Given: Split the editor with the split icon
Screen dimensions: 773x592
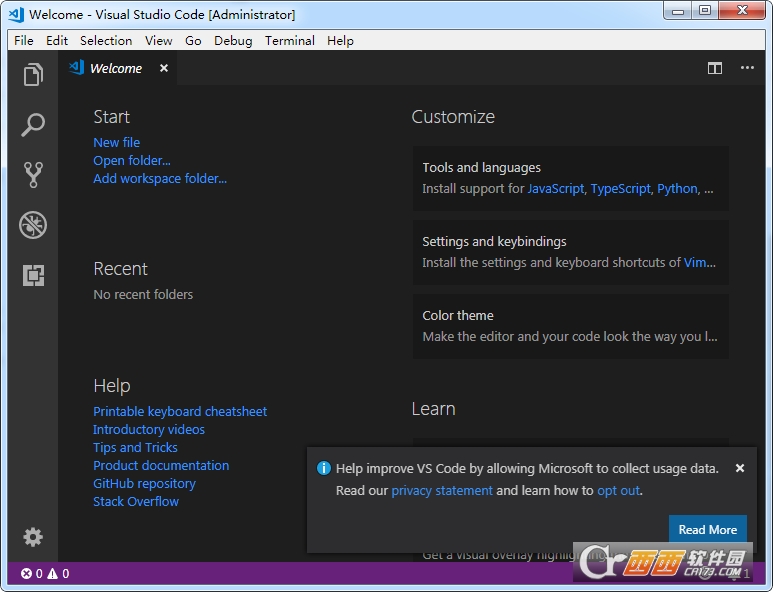Looking at the screenshot, I should 715,68.
